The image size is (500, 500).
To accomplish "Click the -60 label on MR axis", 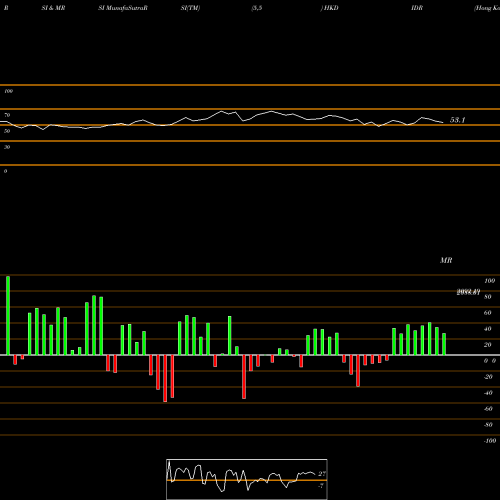I will click(488, 409).
